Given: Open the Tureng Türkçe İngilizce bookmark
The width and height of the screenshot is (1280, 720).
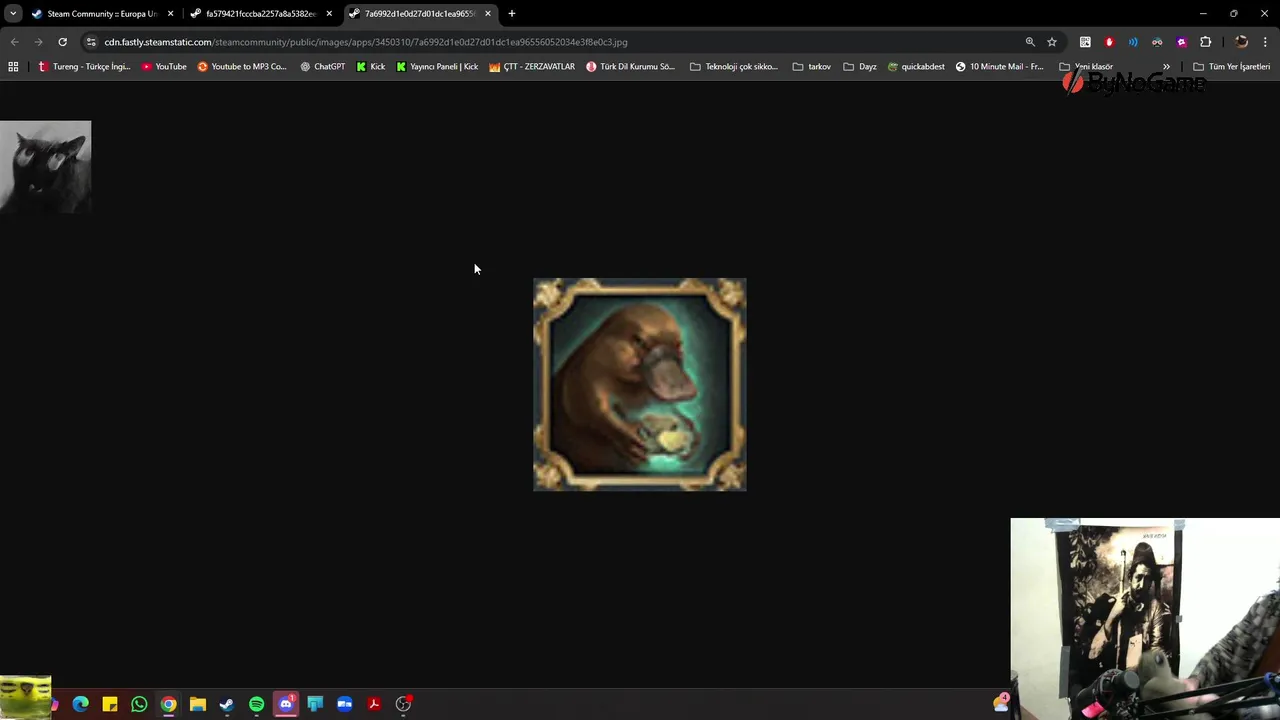Looking at the screenshot, I should (x=84, y=67).
